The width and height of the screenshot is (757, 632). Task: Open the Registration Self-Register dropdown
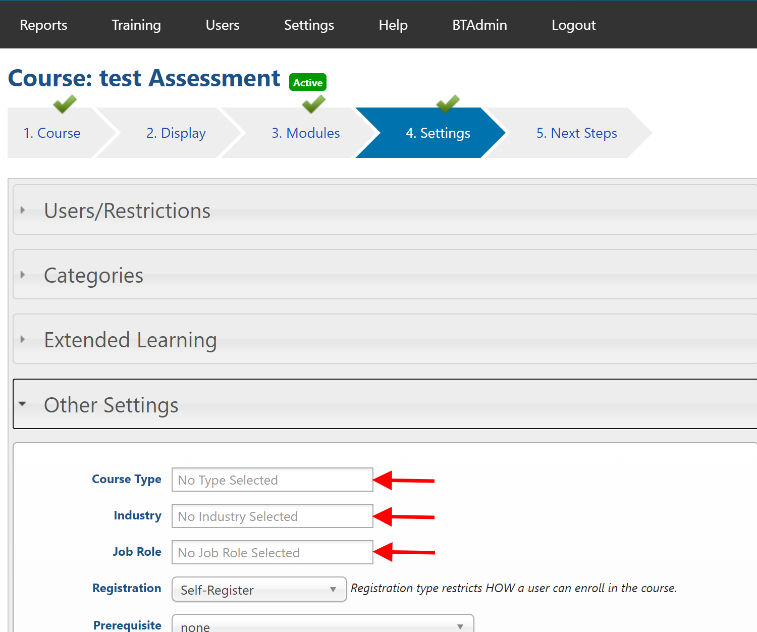pos(259,589)
